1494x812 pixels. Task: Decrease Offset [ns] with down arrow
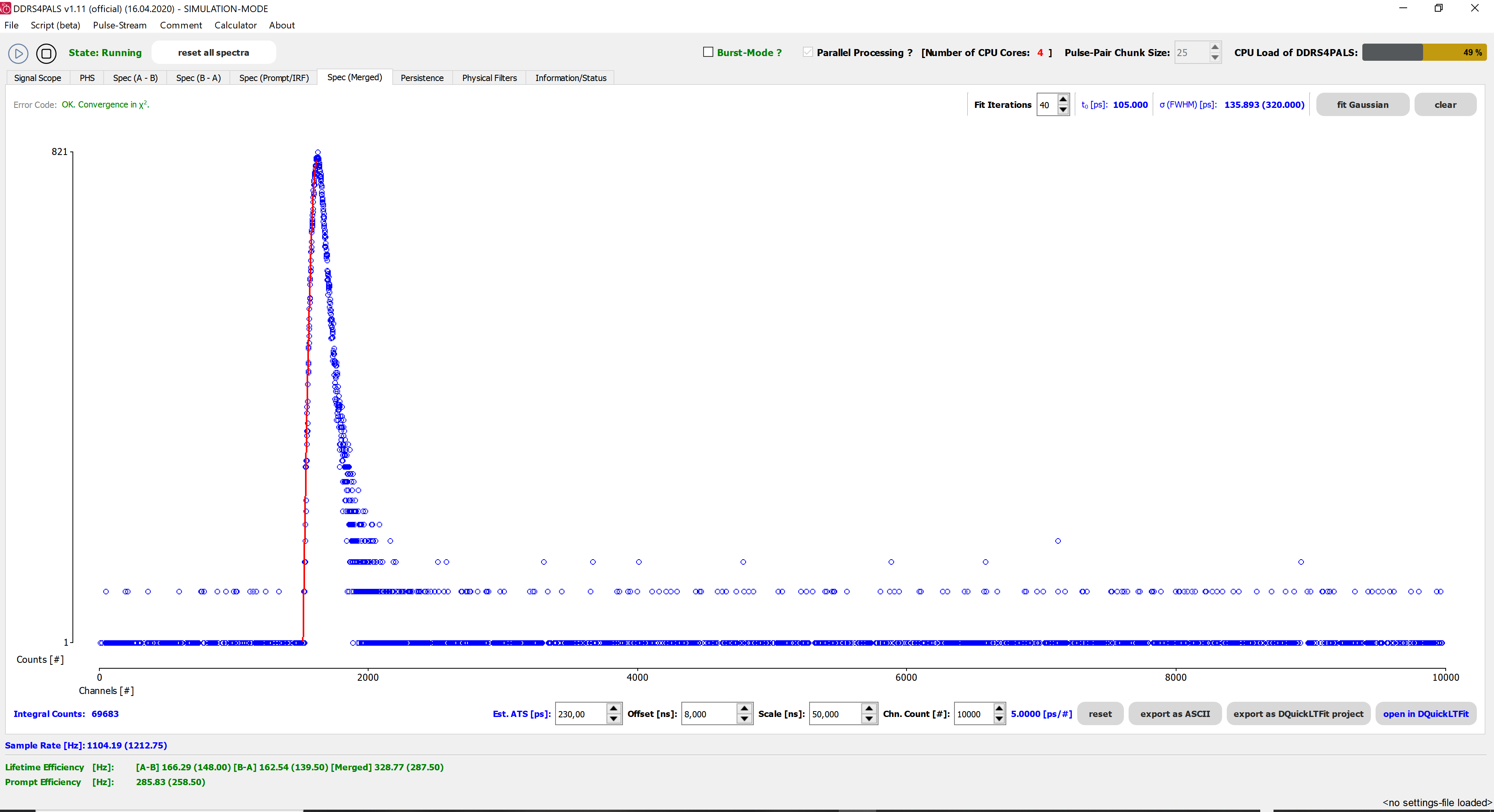click(x=745, y=719)
